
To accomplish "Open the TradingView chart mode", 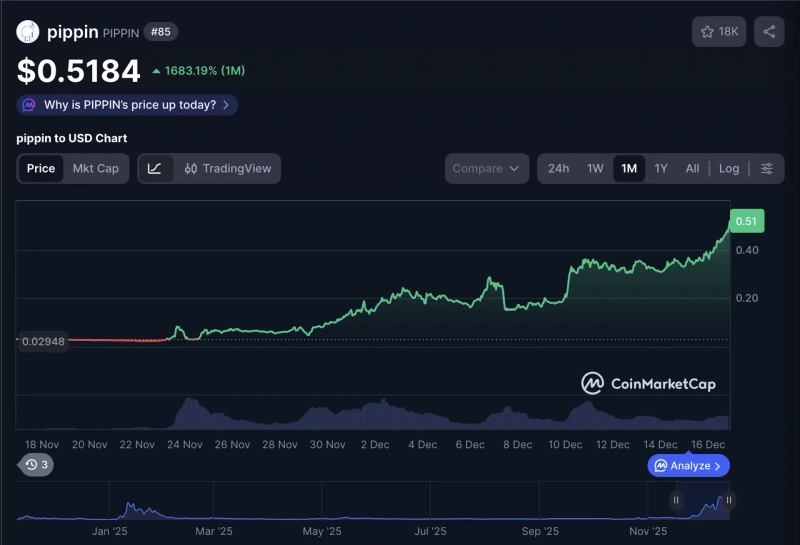I will (x=228, y=168).
